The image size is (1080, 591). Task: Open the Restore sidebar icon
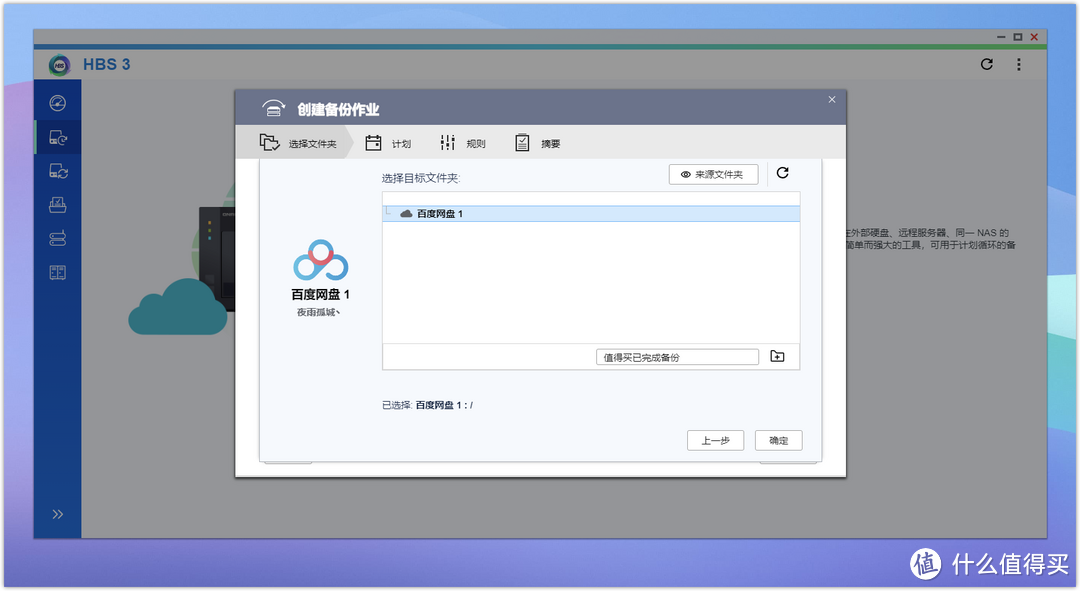click(x=58, y=205)
